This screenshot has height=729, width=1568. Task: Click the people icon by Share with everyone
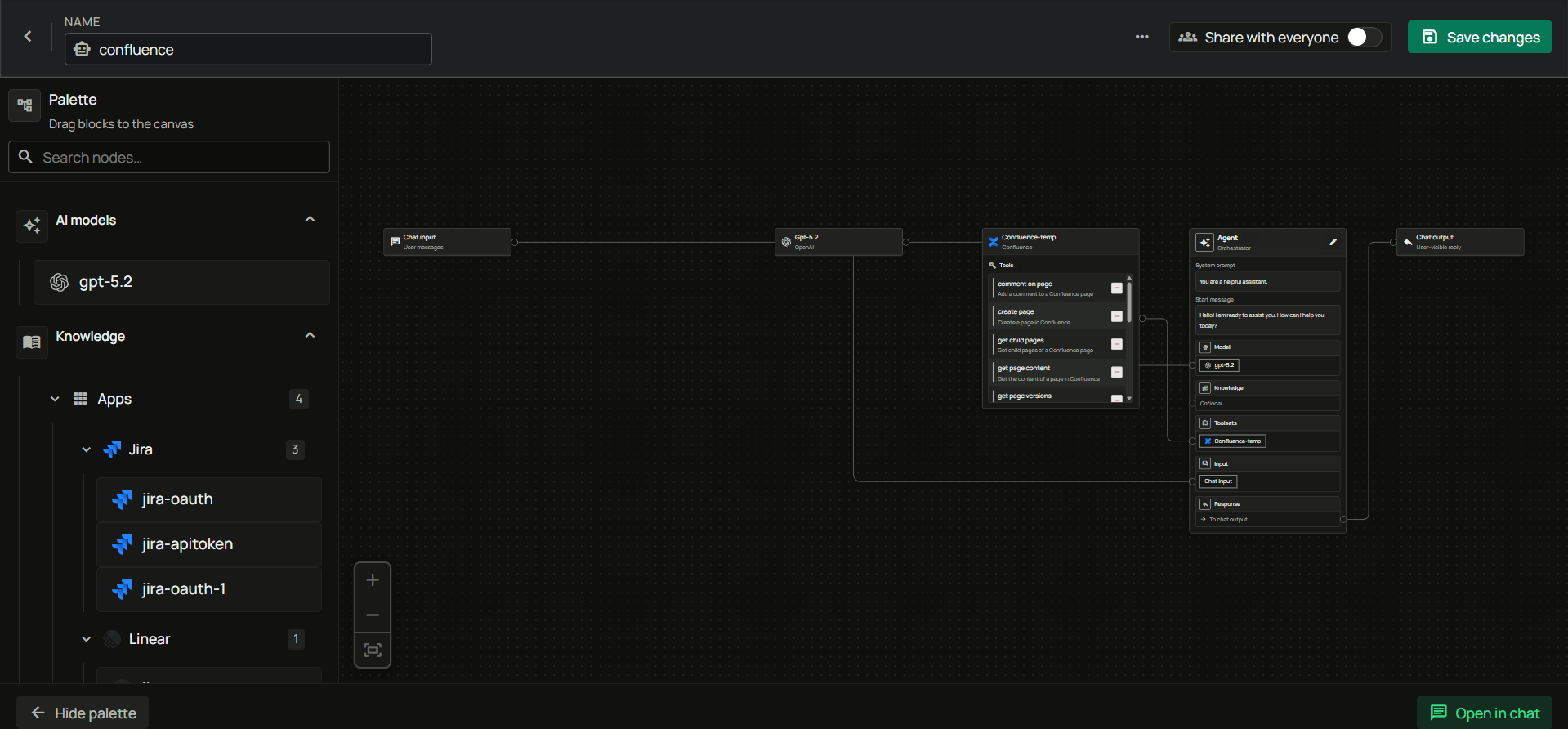pyautogui.click(x=1188, y=38)
